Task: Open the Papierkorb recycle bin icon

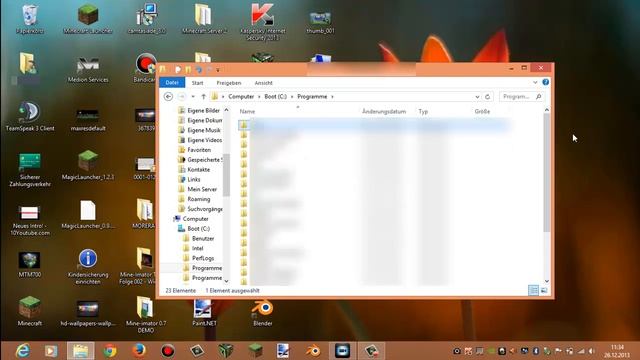Action: (29, 19)
